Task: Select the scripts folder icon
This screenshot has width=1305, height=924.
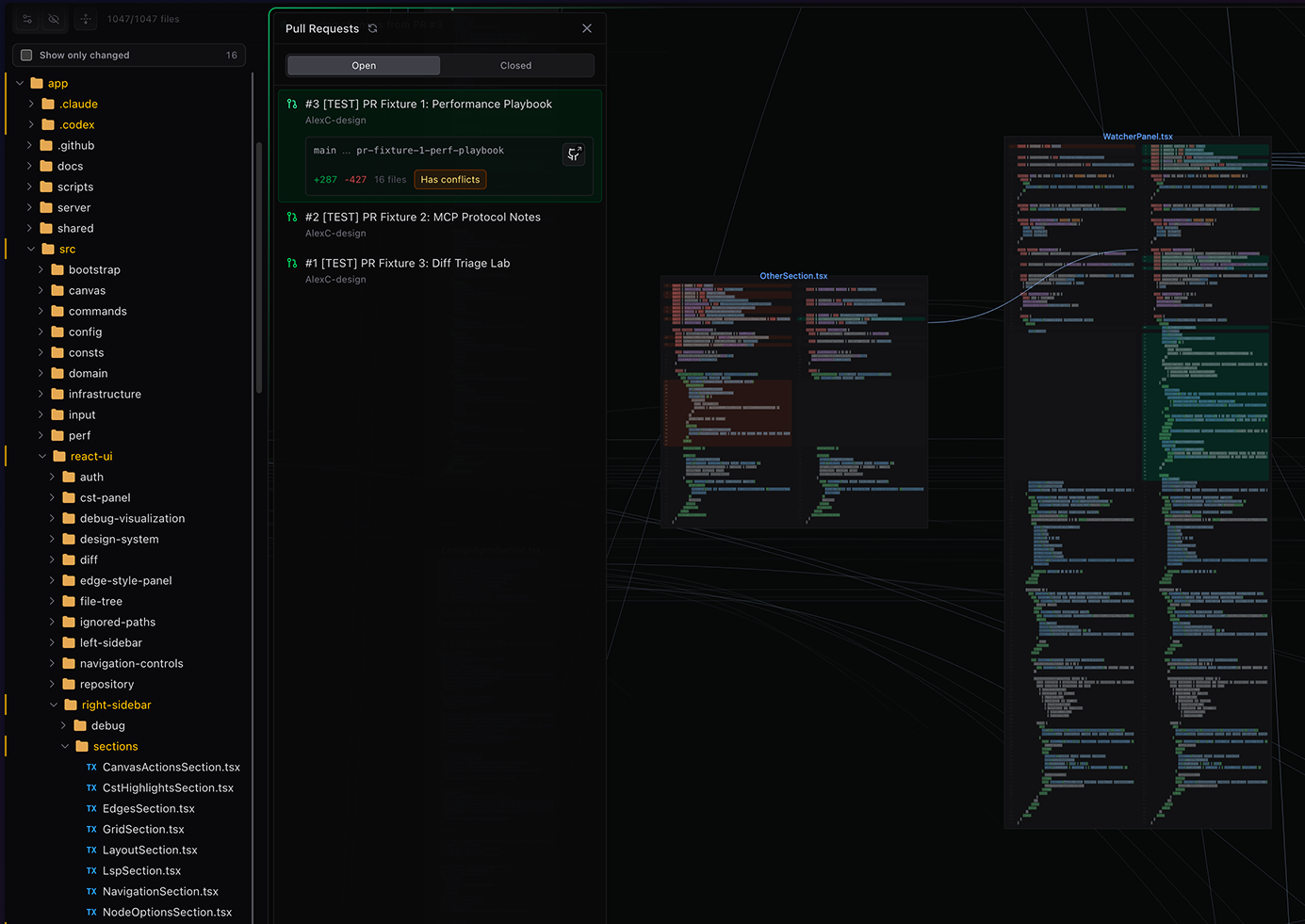Action: (46, 186)
